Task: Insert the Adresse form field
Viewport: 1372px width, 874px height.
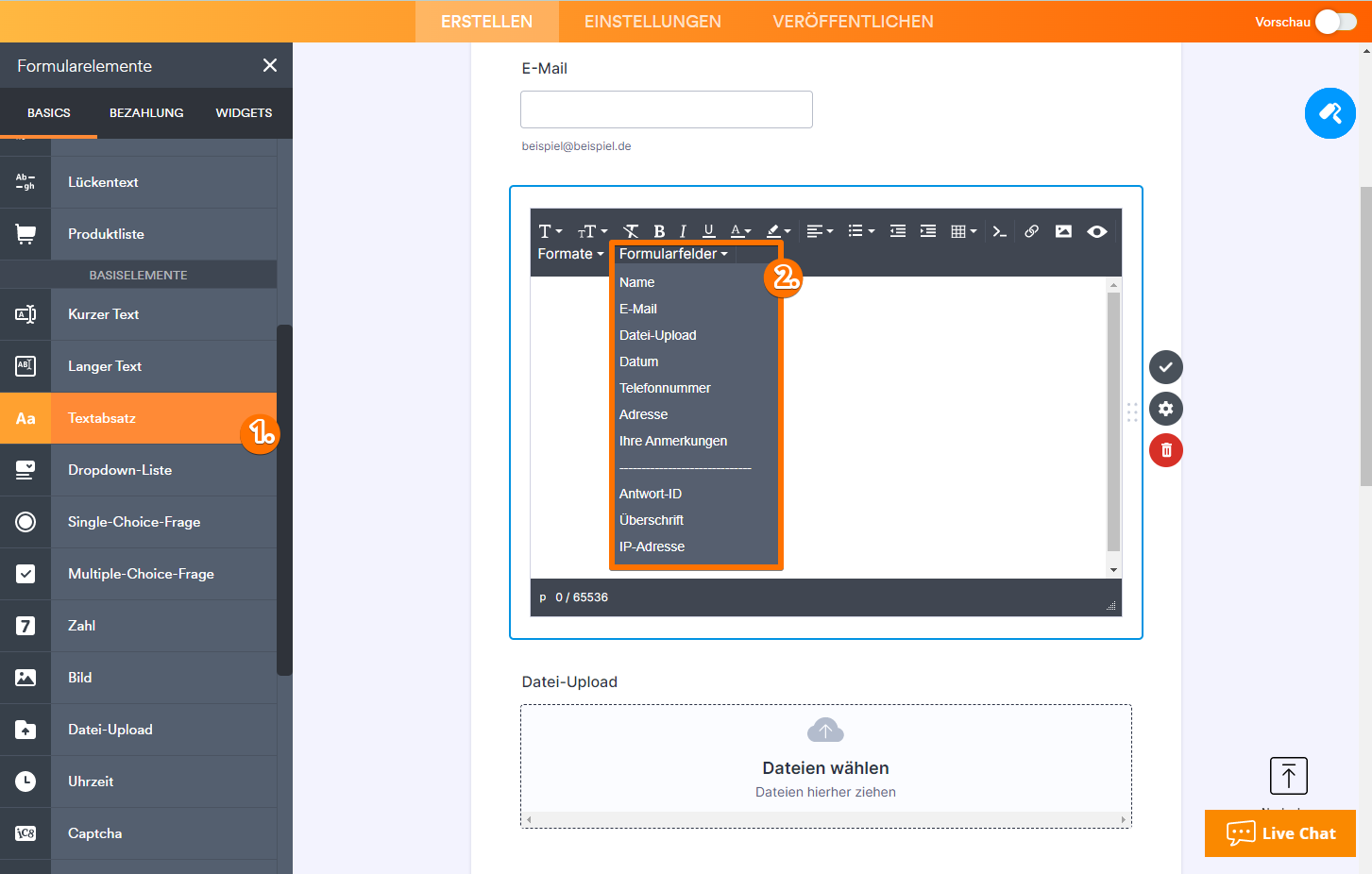Action: 697,414
